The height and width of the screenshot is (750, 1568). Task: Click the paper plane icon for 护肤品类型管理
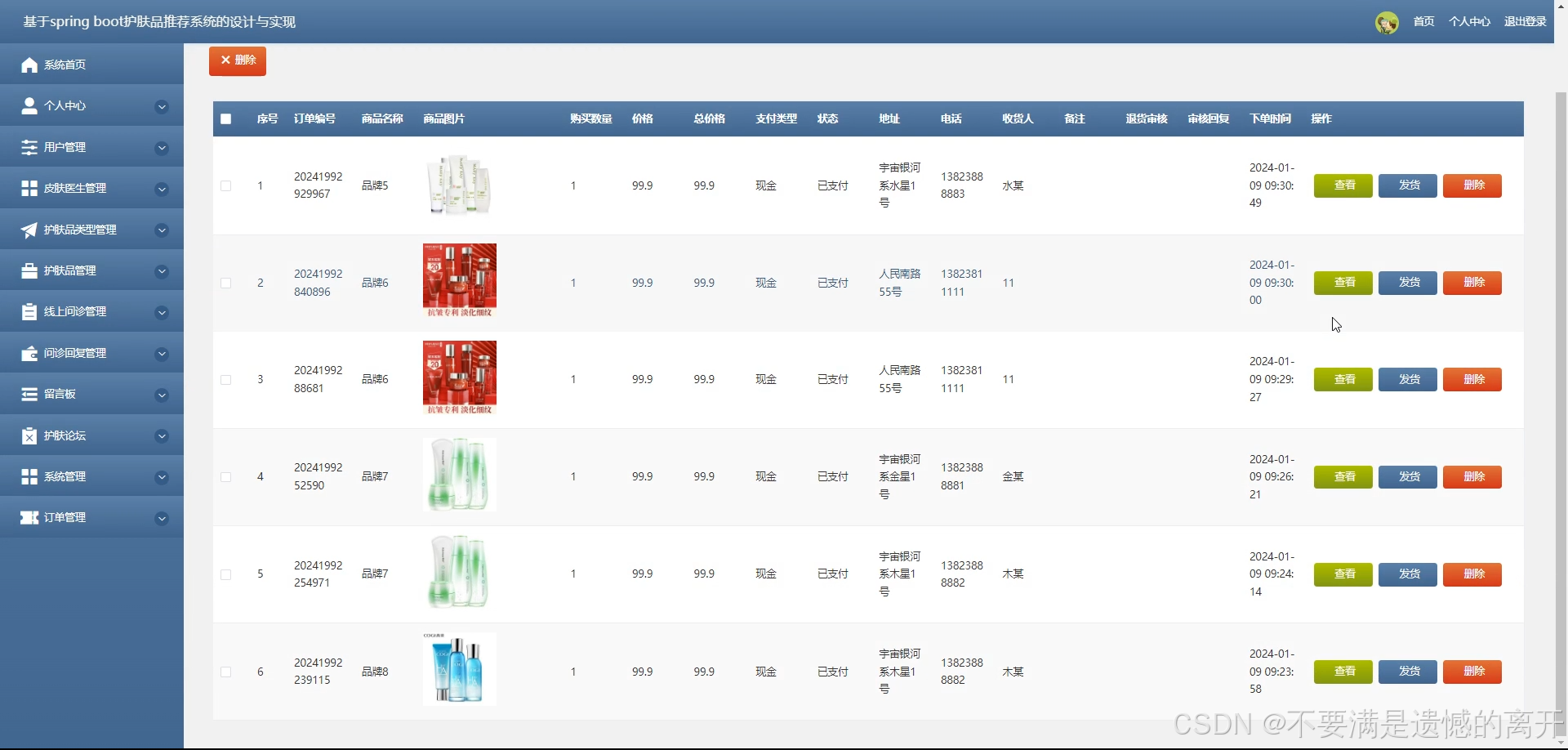click(x=29, y=230)
